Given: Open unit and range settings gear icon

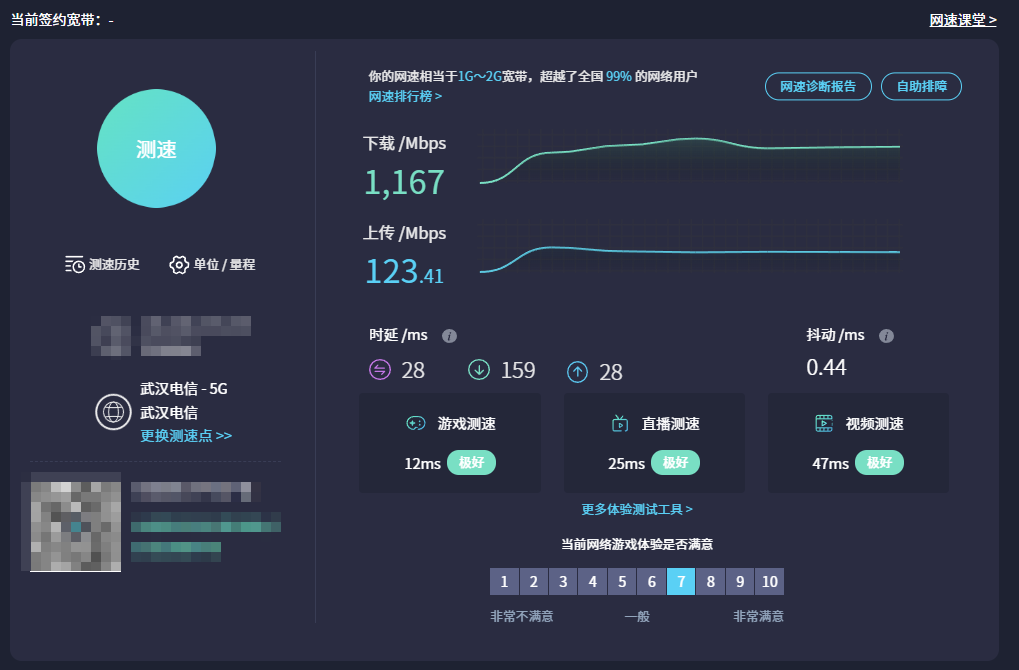Looking at the screenshot, I should pos(179,265).
